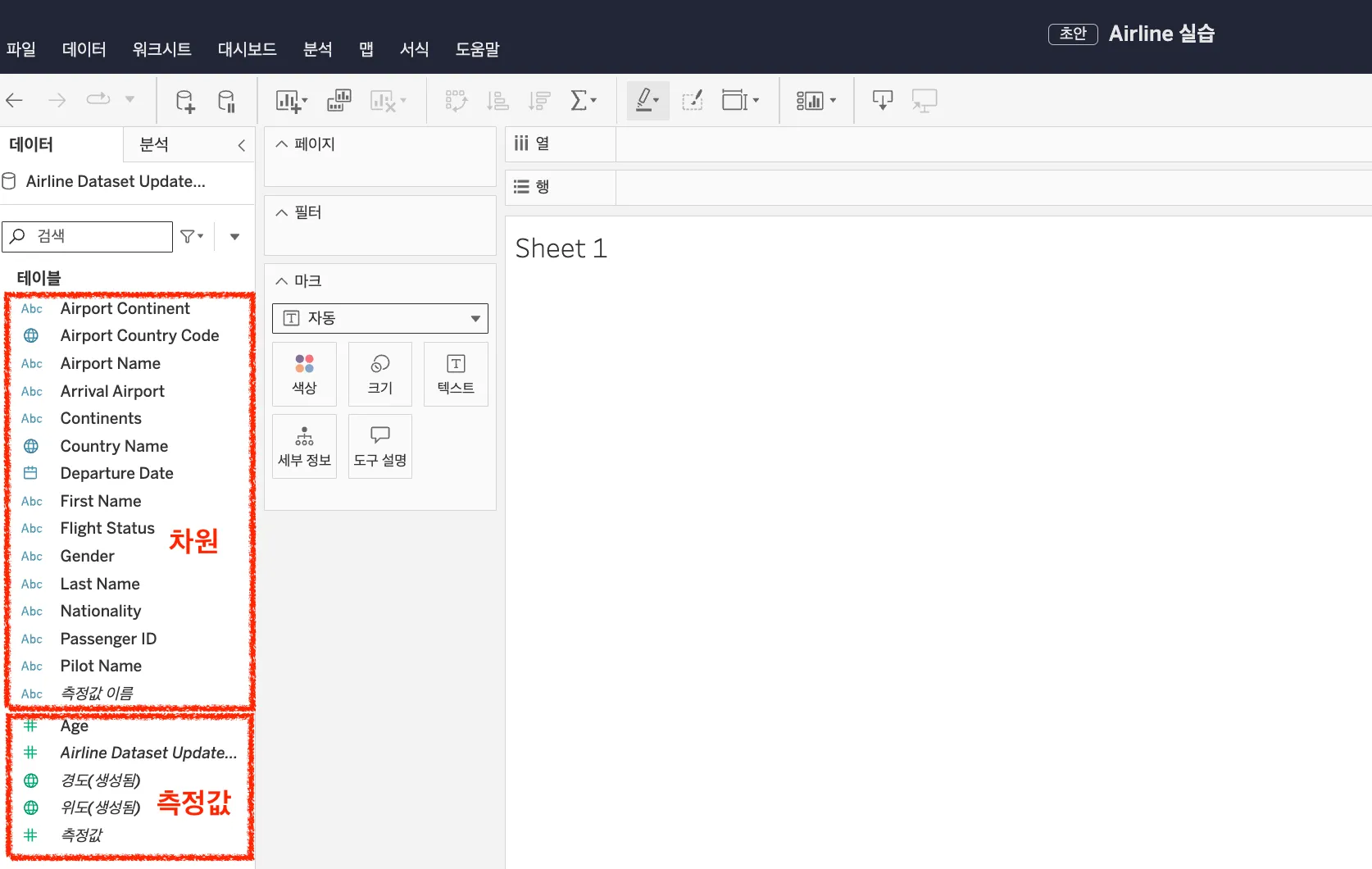
Task: Collapse the 페이지 card
Action: tap(281, 144)
